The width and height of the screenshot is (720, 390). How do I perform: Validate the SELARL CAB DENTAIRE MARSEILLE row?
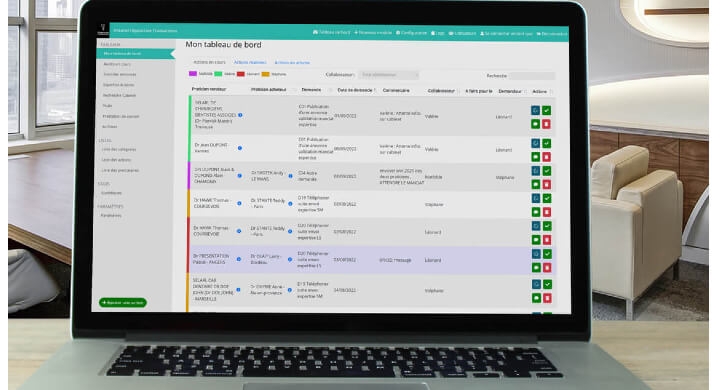547,284
